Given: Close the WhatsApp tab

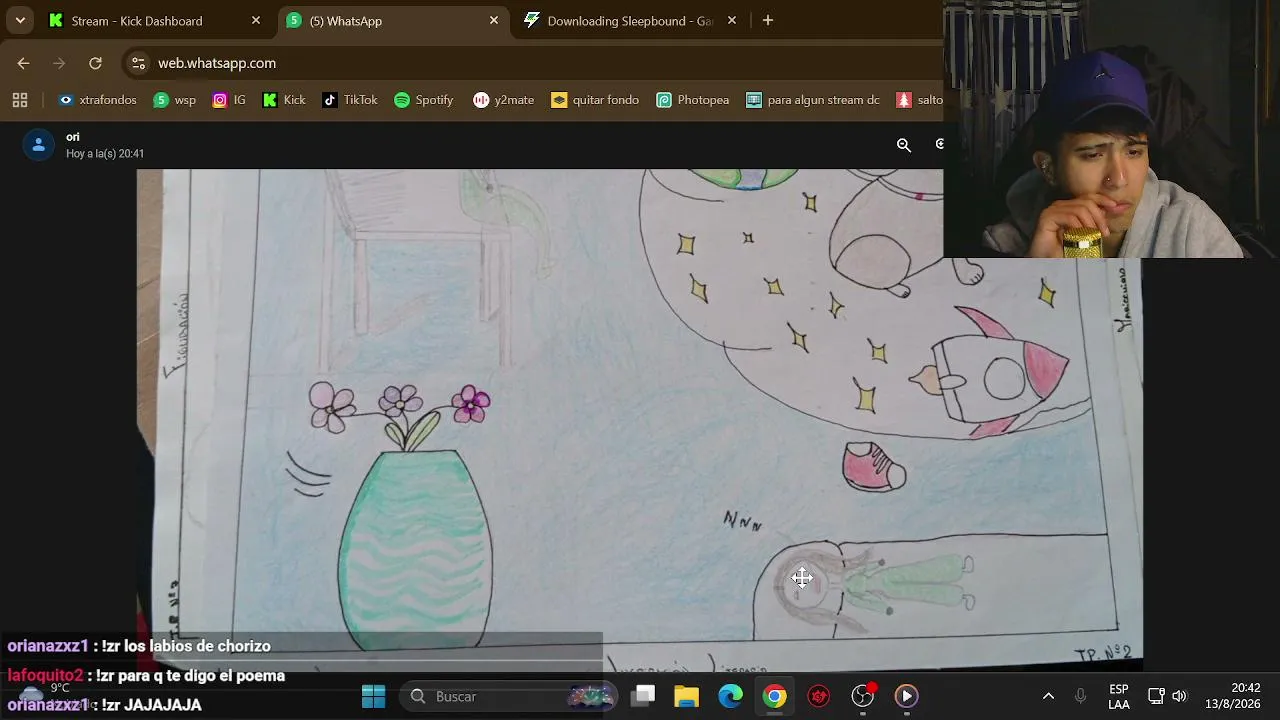Looking at the screenshot, I should (494, 20).
